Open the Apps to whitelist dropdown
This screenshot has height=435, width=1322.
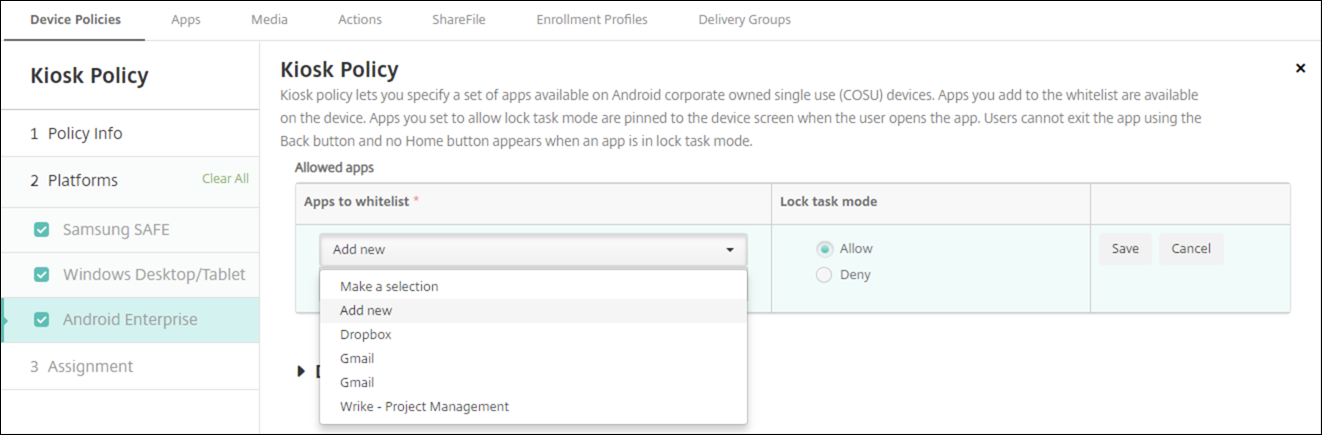pyautogui.click(x=533, y=249)
